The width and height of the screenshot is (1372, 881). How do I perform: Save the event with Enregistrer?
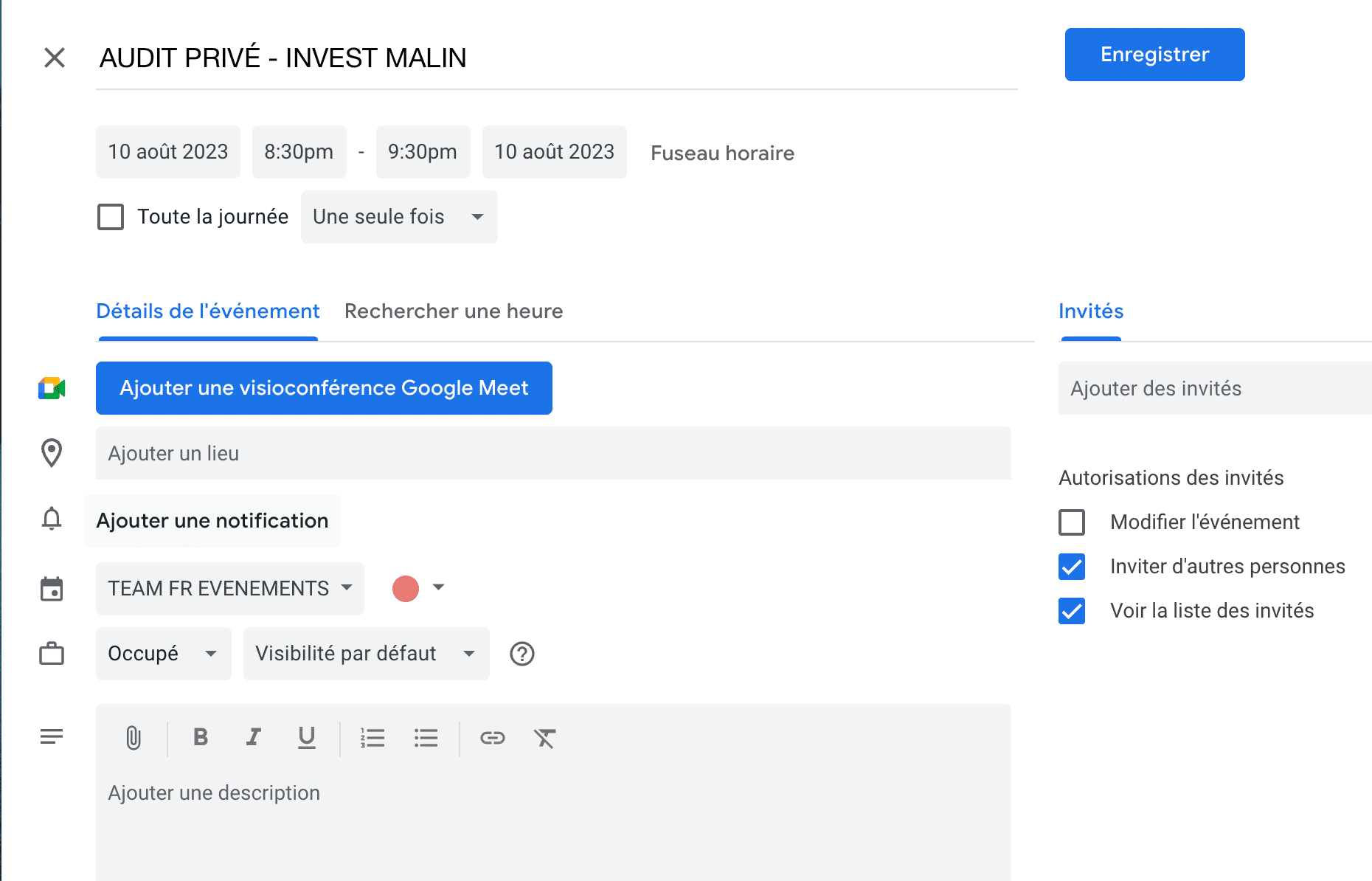pos(1155,55)
